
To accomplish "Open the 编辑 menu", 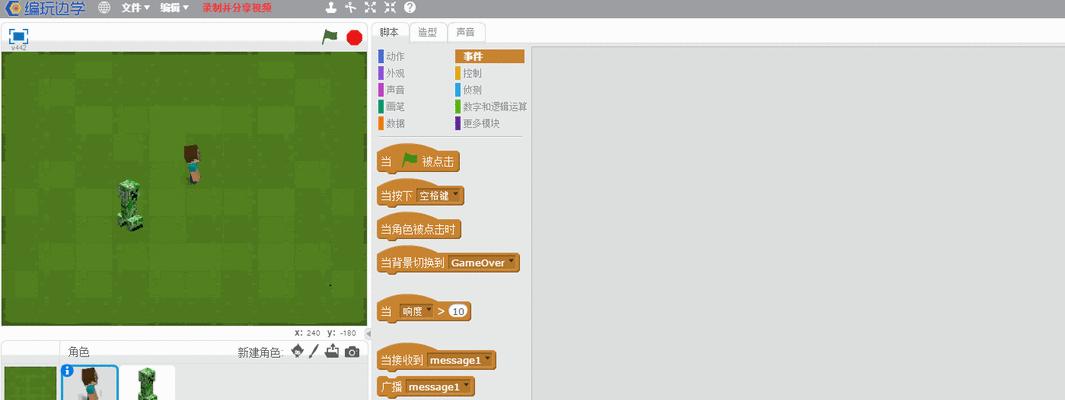I will click(175, 8).
